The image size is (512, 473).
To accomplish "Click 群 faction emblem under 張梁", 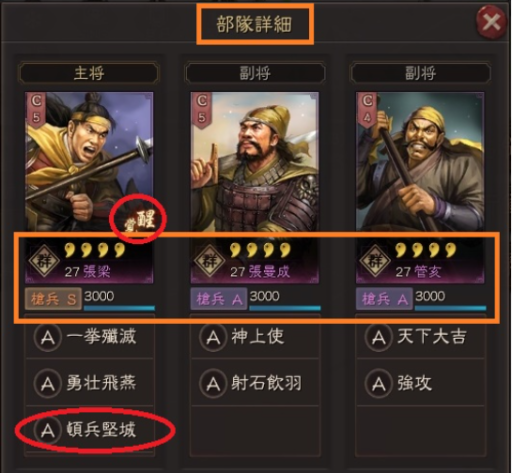I will pyautogui.click(x=44, y=261).
